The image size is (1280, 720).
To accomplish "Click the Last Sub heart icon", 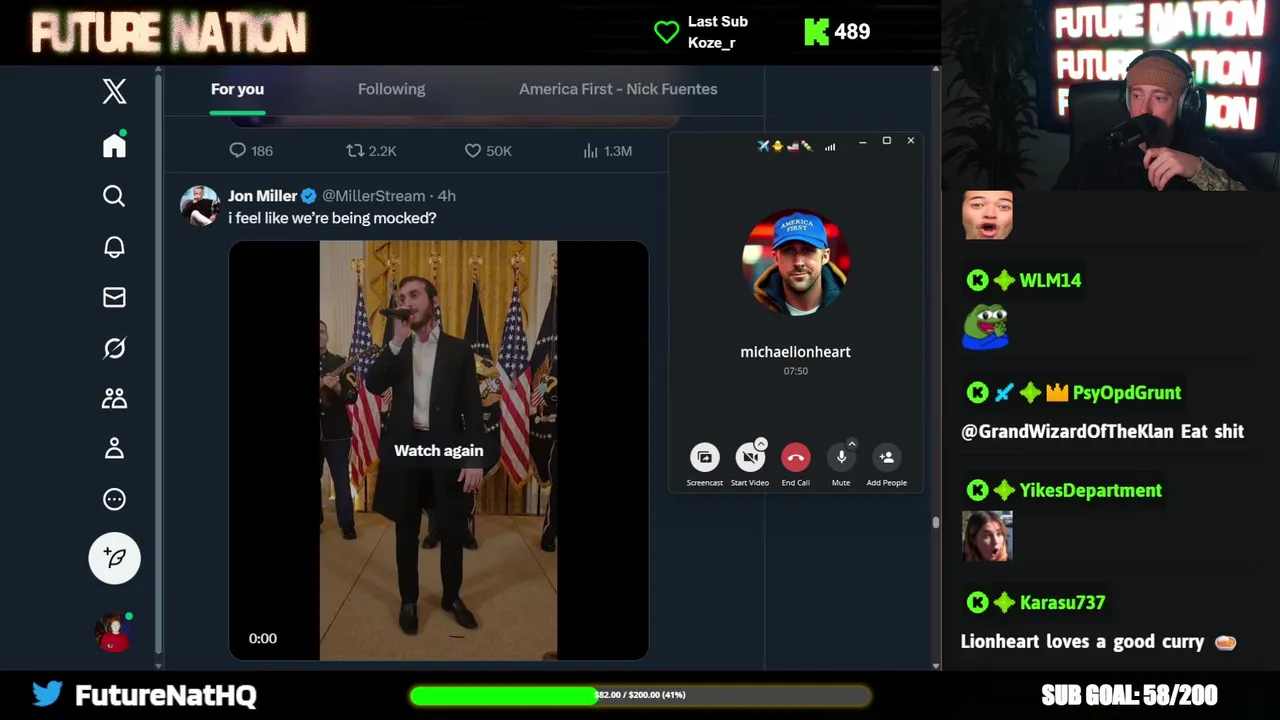I will point(666,32).
